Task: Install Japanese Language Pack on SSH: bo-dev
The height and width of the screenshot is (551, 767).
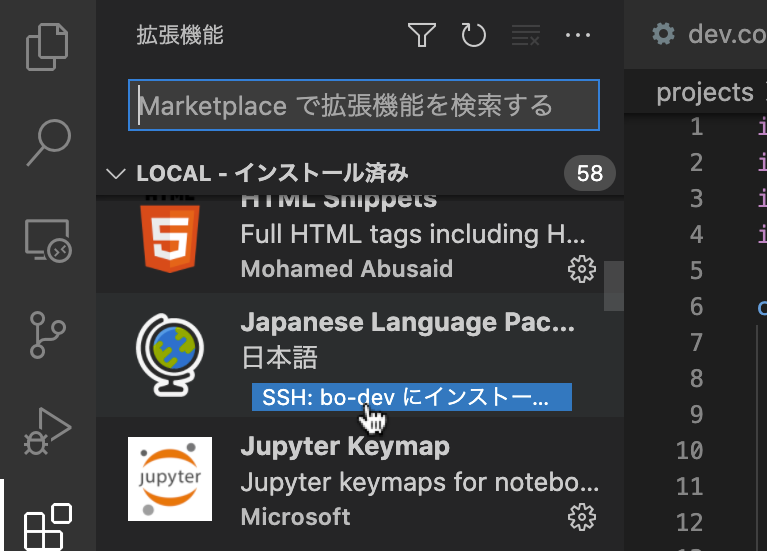Action: point(411,397)
